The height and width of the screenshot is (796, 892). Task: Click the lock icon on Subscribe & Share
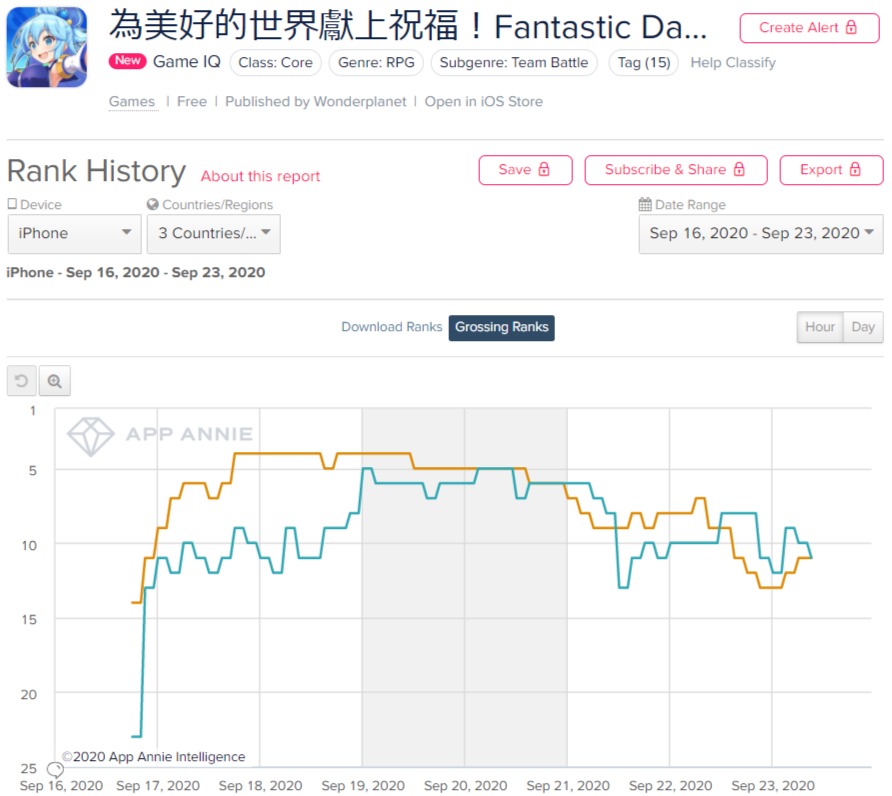(x=739, y=169)
